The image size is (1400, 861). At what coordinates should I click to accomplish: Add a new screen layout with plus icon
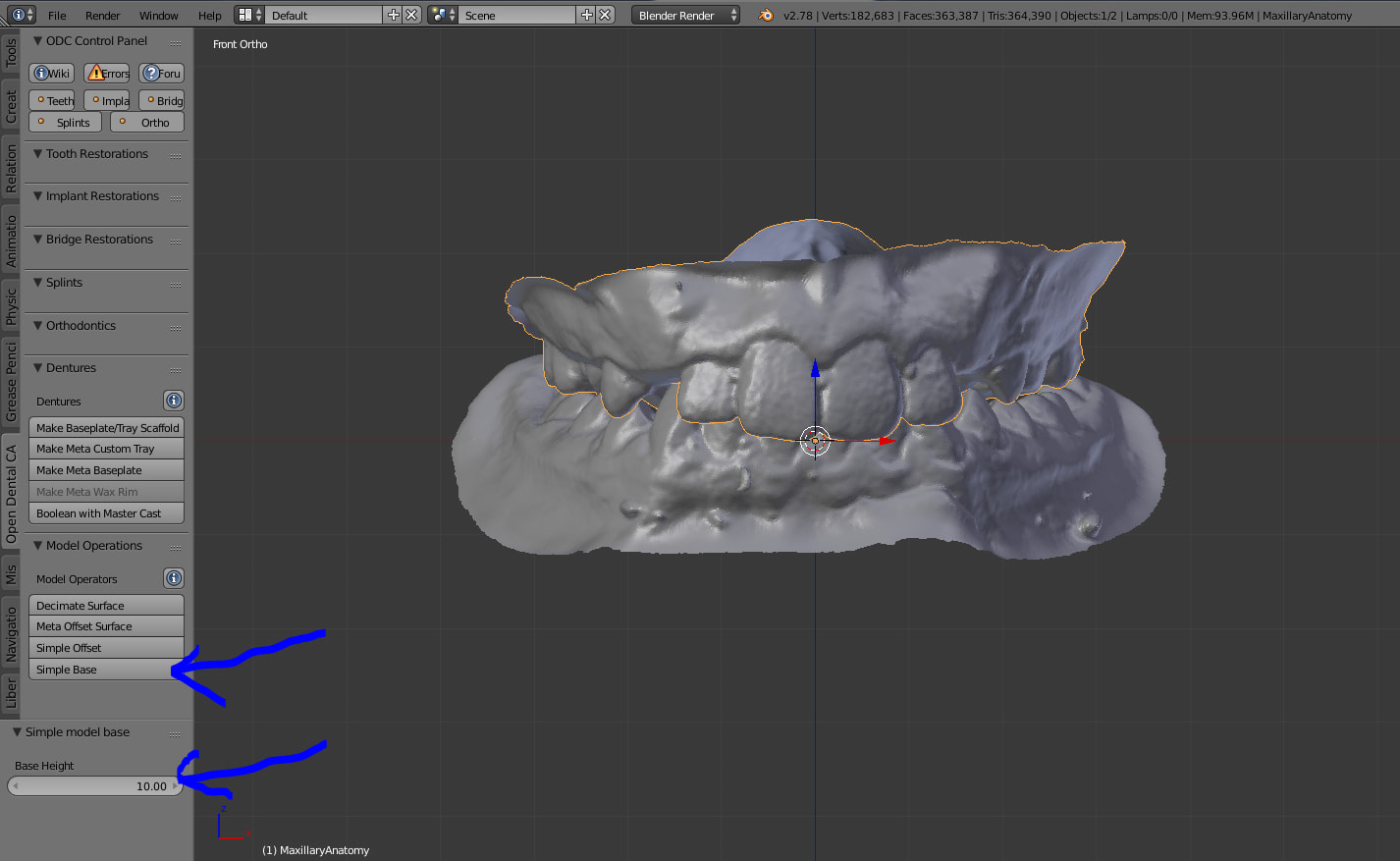394,15
